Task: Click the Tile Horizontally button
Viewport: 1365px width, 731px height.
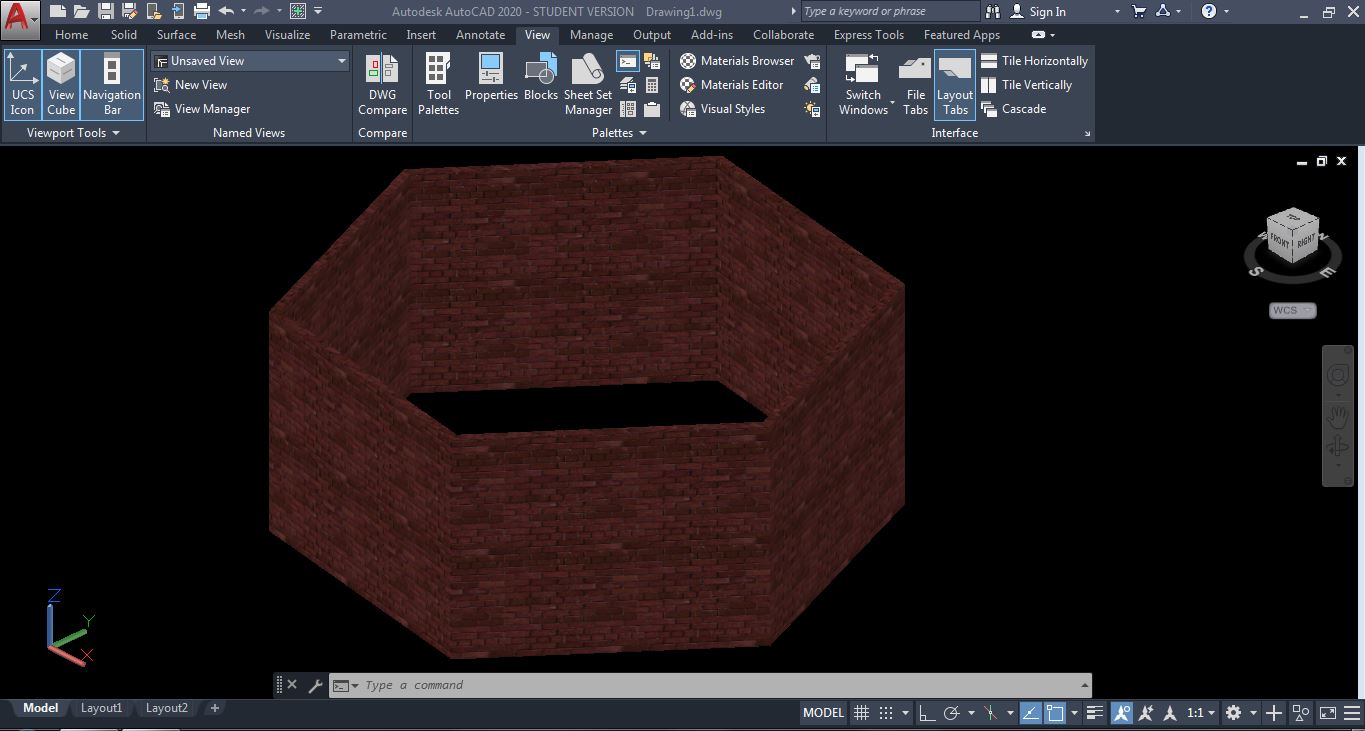Action: coord(1043,60)
